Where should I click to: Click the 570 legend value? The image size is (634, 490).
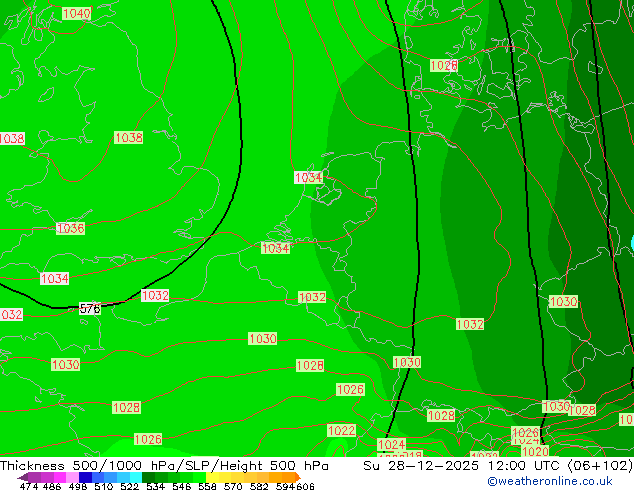tap(233, 486)
